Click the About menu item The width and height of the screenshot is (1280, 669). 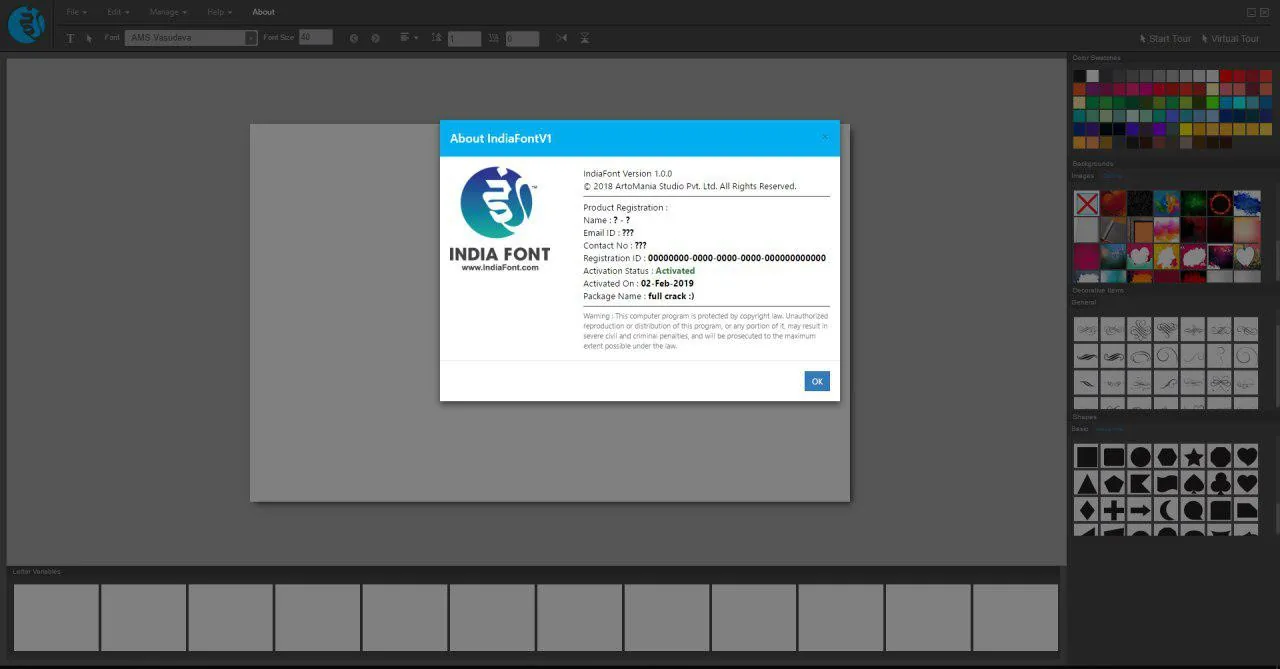coord(263,12)
